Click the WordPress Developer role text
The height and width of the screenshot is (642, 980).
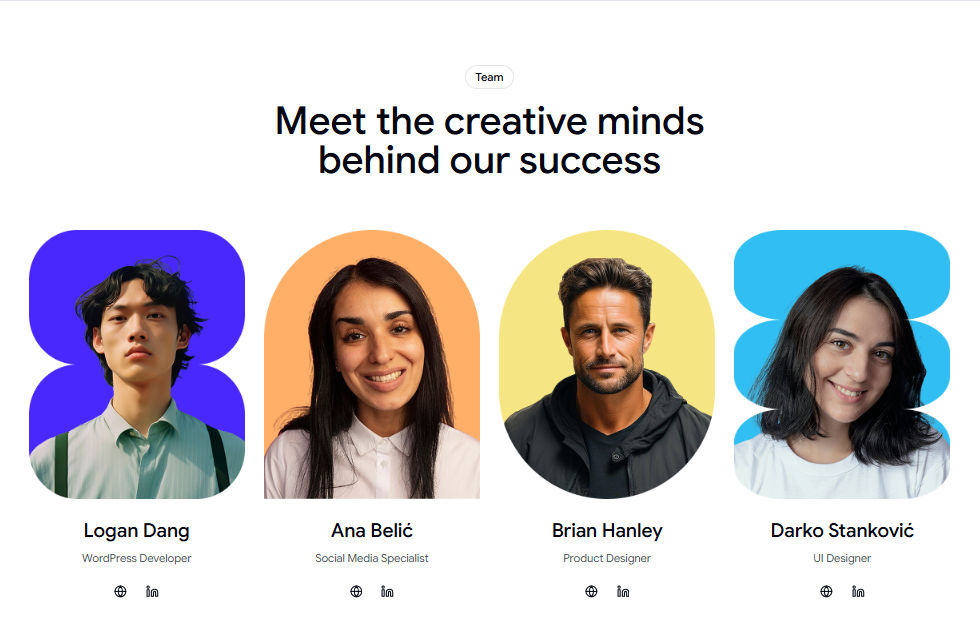point(137,558)
